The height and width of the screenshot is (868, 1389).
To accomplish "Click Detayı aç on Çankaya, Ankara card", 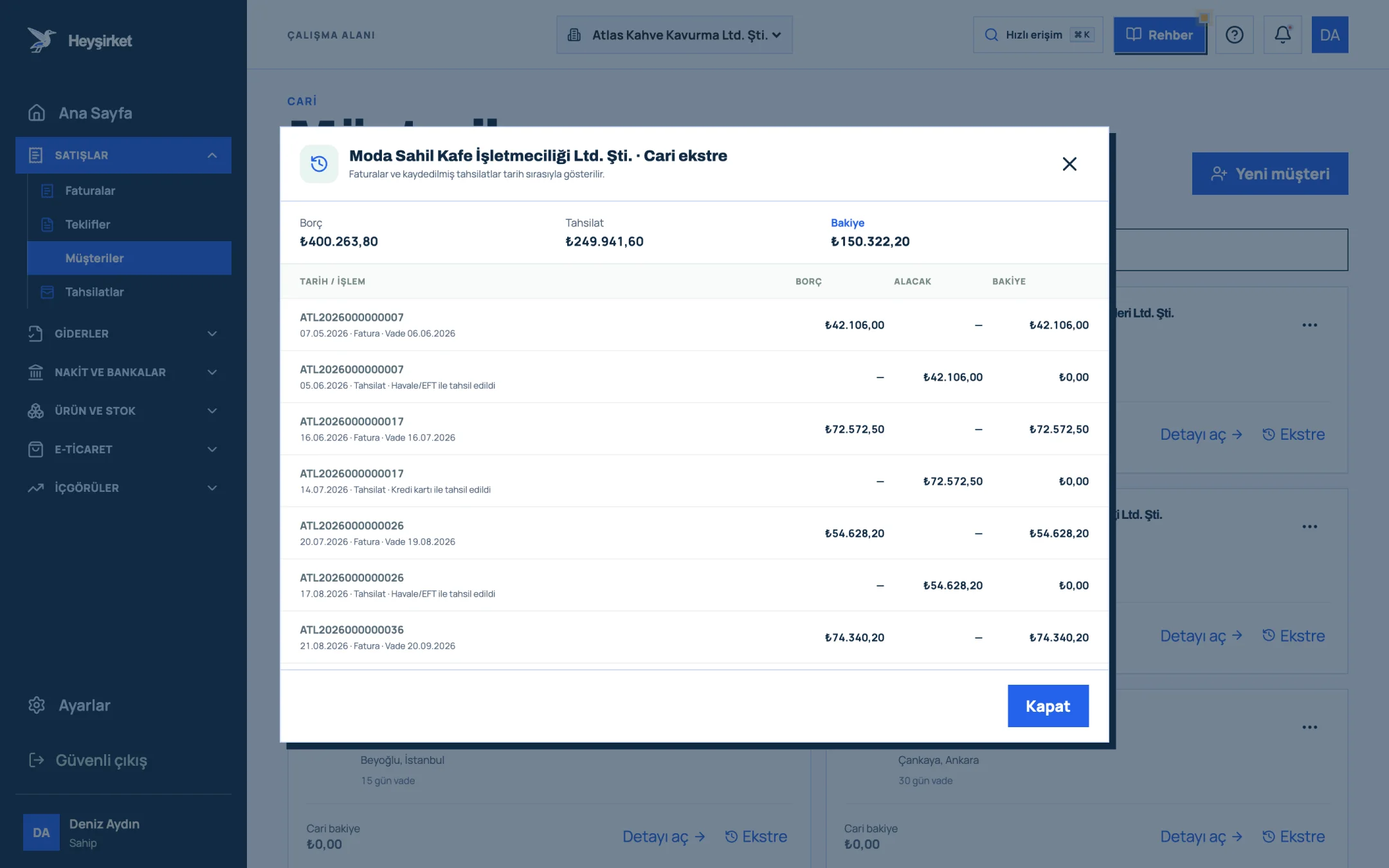I will point(1201,836).
